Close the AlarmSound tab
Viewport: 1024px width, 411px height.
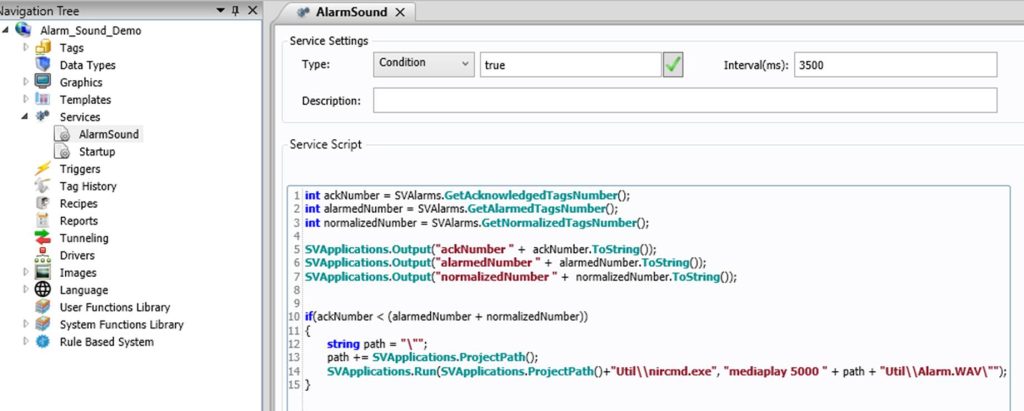[400, 12]
